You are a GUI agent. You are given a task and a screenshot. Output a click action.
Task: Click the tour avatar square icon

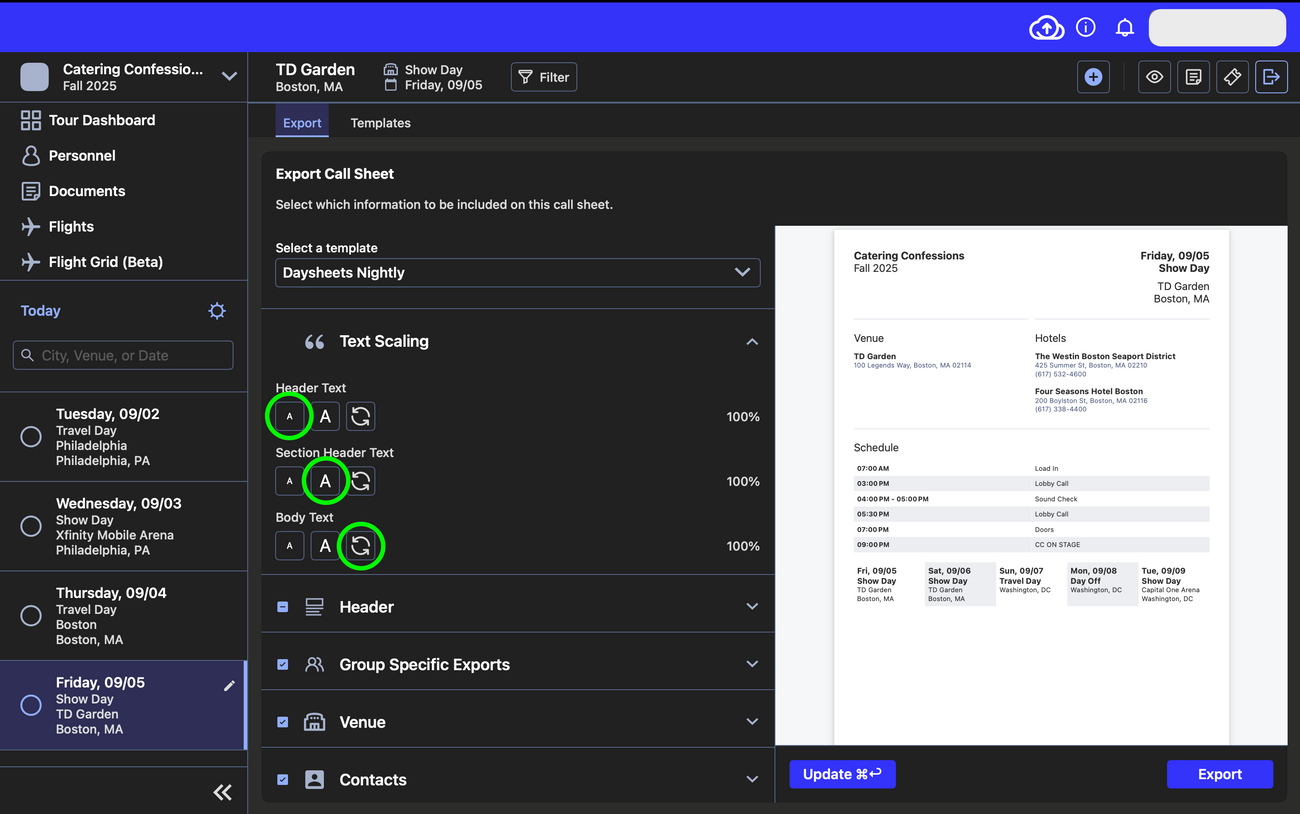click(35, 77)
